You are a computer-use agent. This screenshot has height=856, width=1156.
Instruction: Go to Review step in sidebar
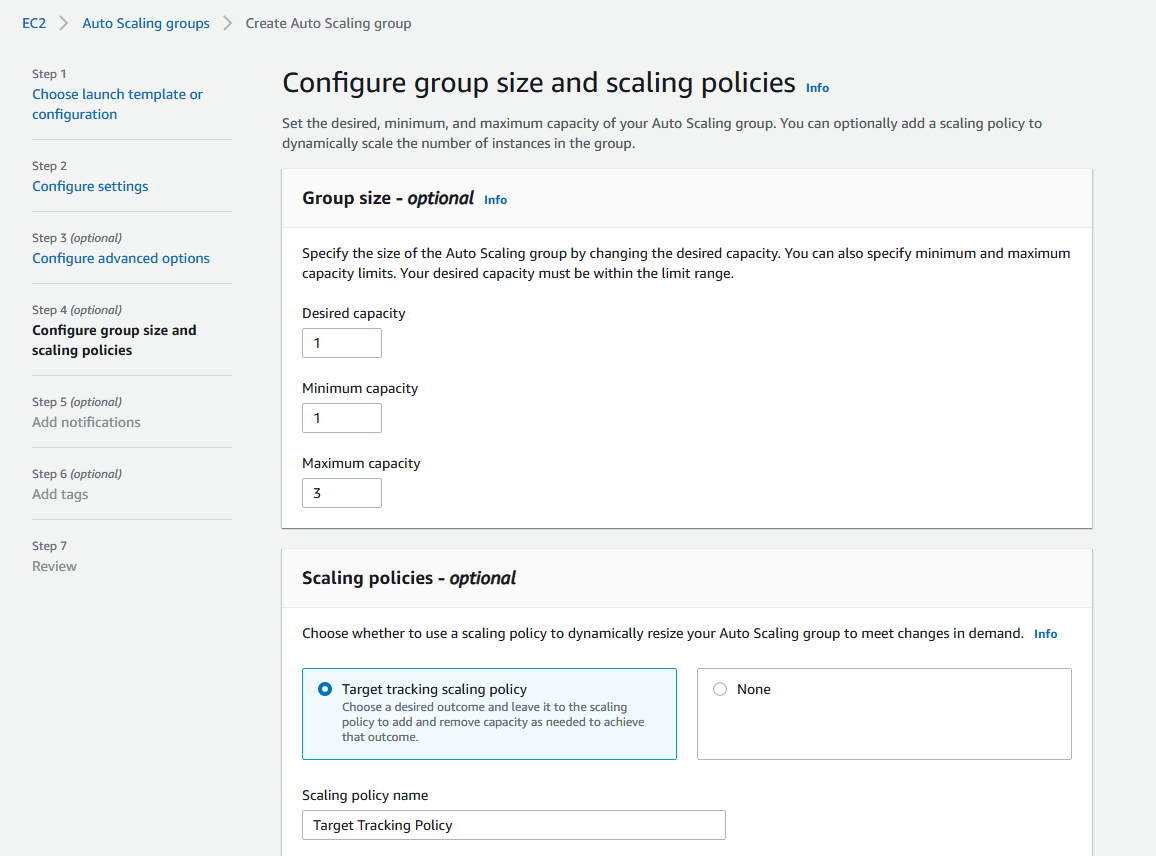click(54, 566)
